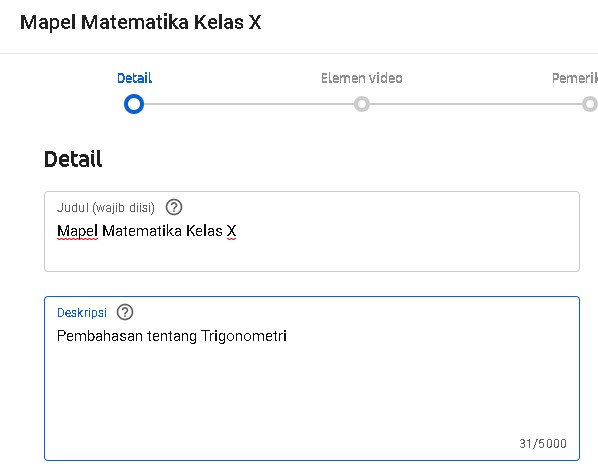
Task: Click the 31/5000 character counter
Action: 543,443
